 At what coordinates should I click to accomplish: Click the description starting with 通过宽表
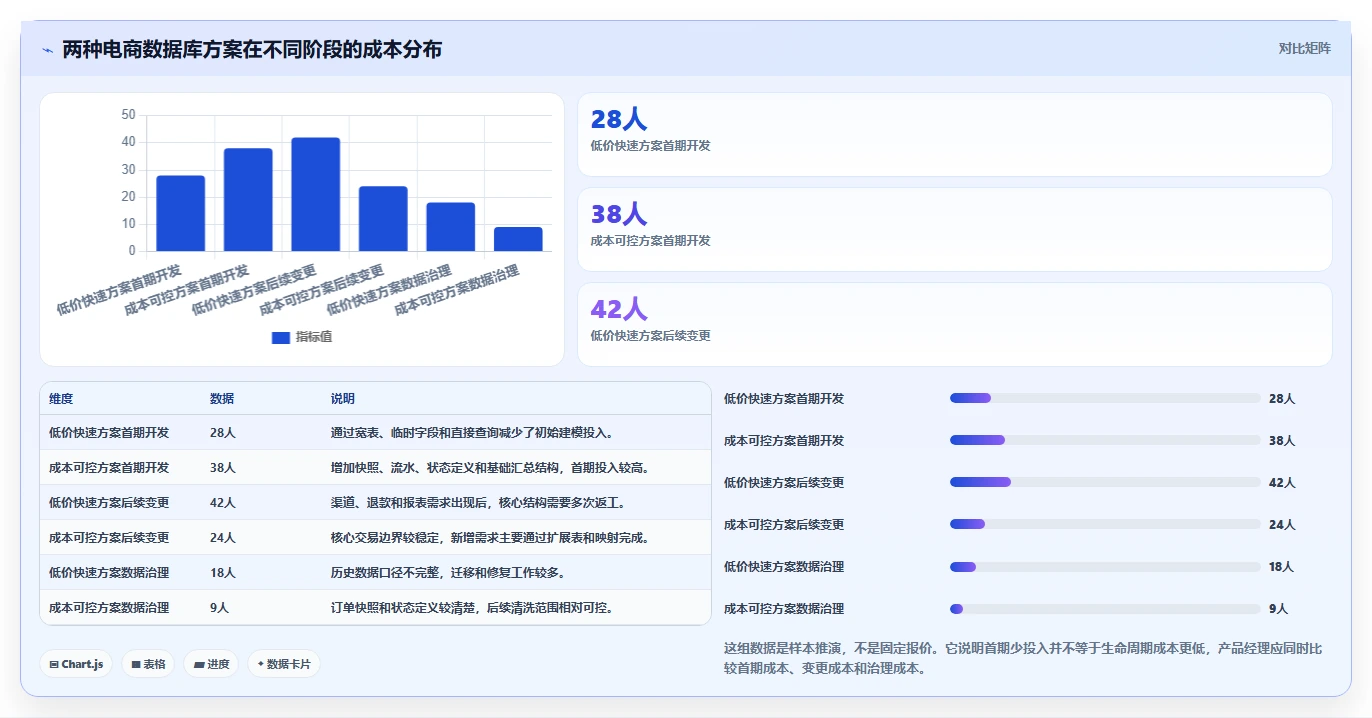pyautogui.click(x=472, y=433)
